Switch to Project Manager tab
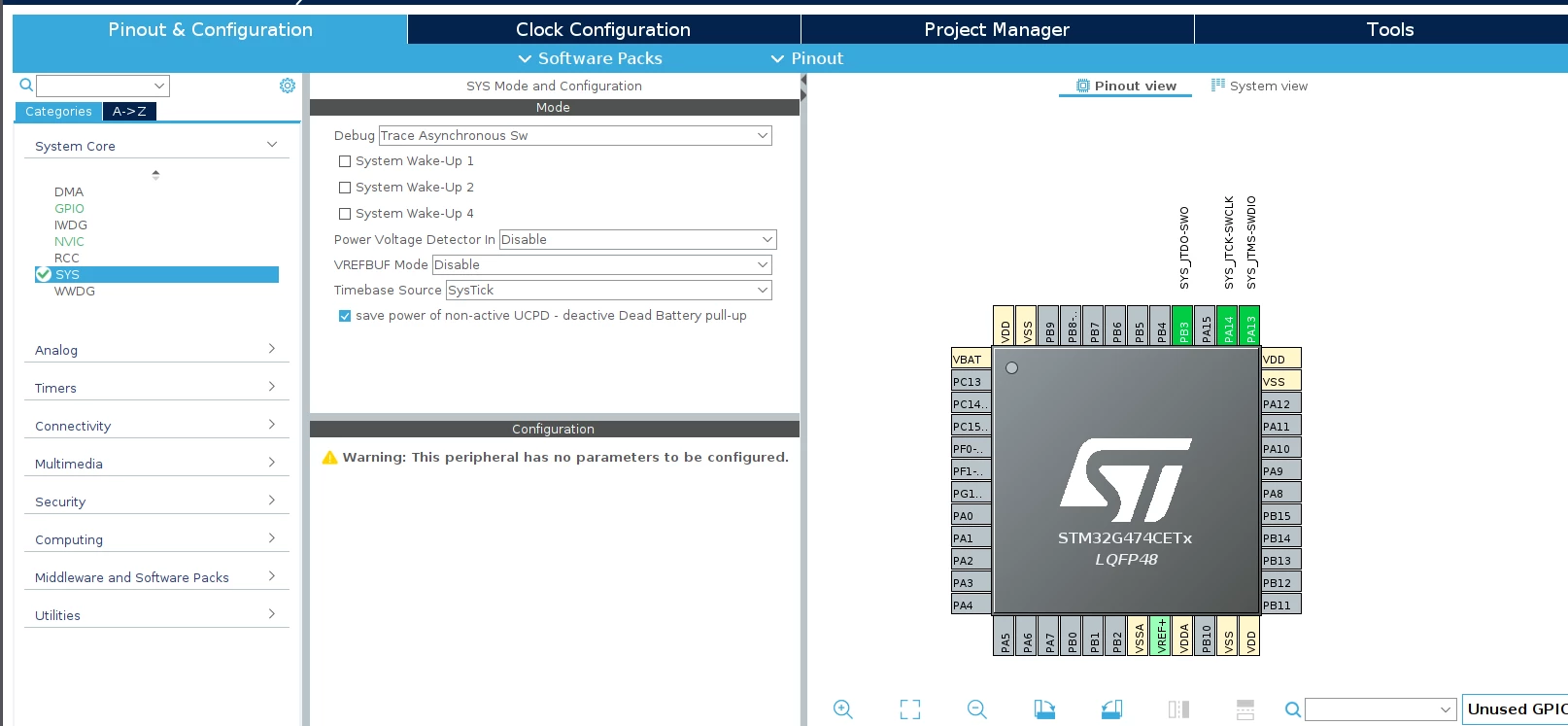This screenshot has height=726, width=1568. coord(997,29)
